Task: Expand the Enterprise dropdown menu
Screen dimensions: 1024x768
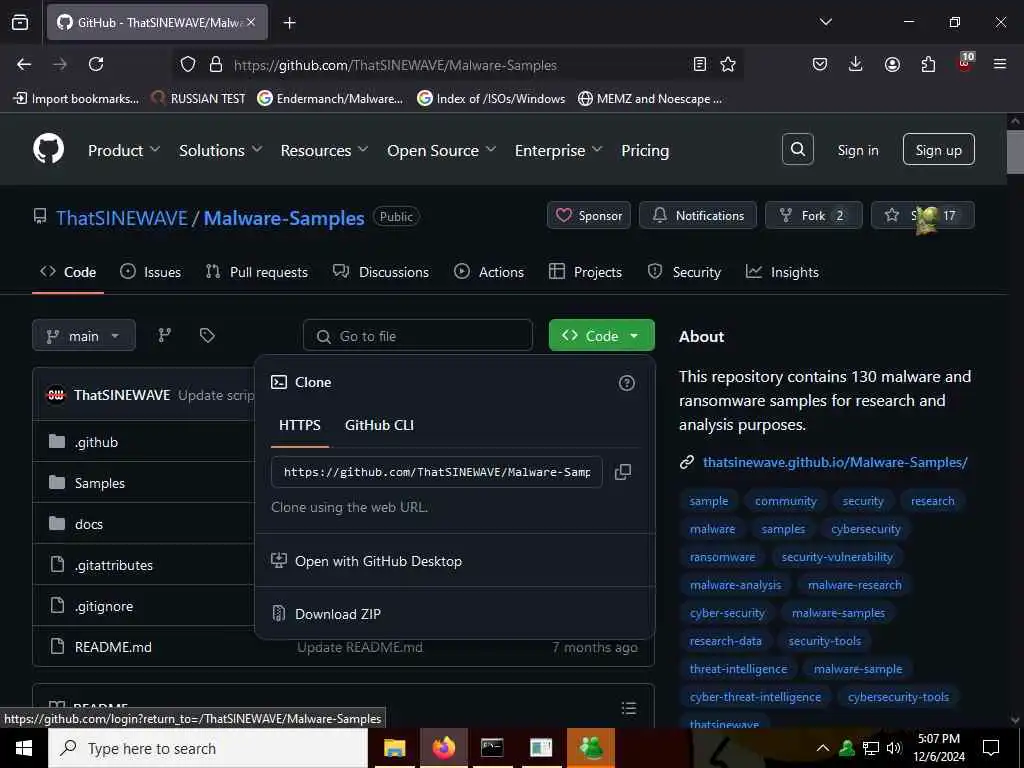Action: (x=558, y=150)
